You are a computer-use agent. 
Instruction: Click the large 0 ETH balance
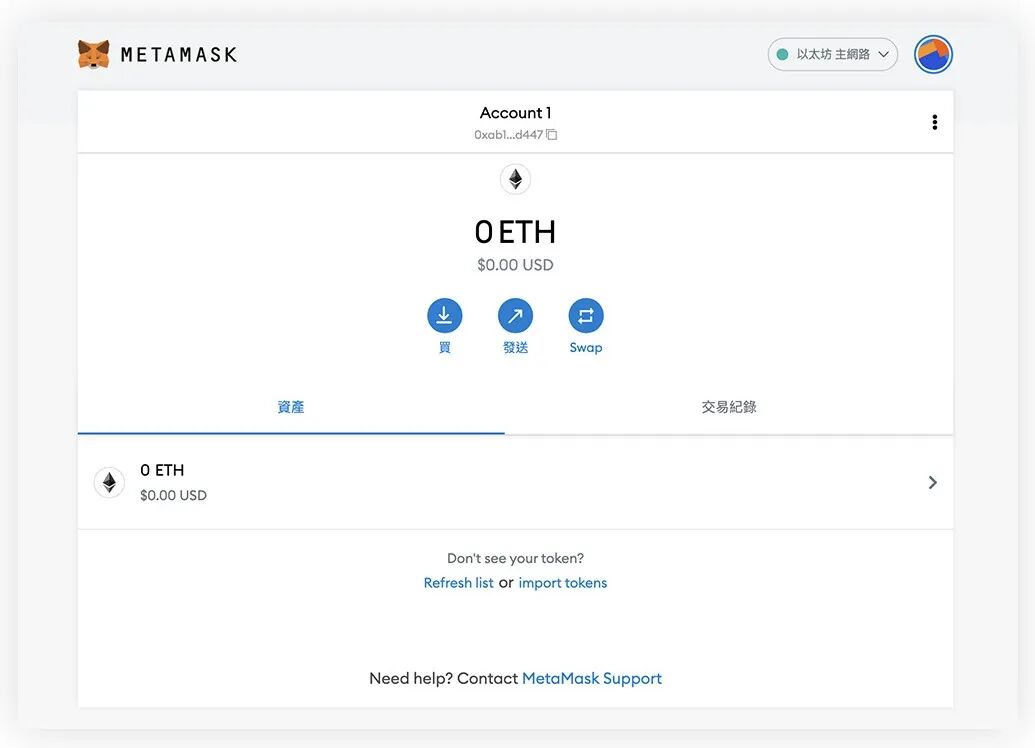(x=515, y=232)
